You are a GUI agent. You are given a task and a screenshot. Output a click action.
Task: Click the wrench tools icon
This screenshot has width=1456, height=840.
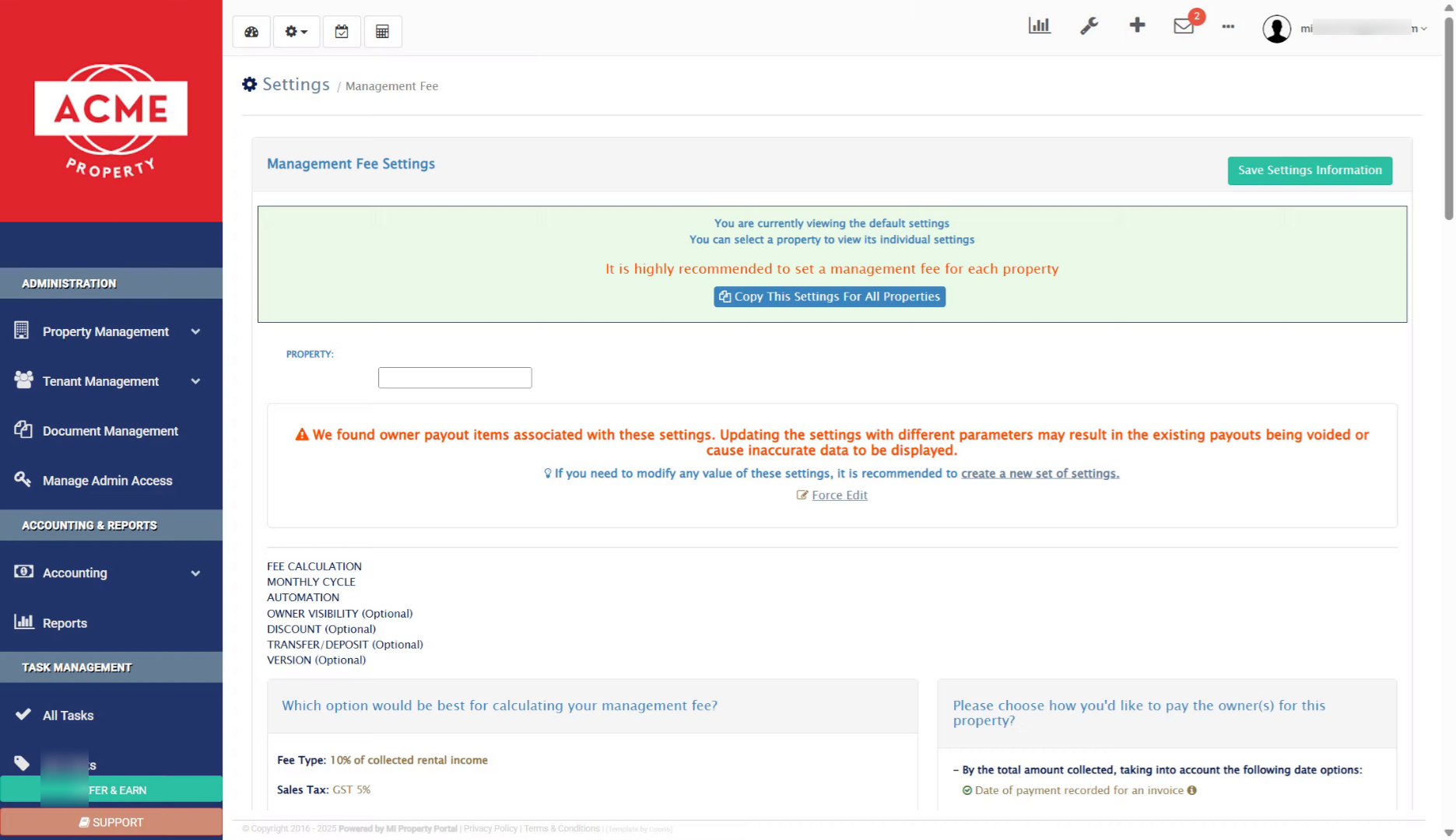[1089, 26]
